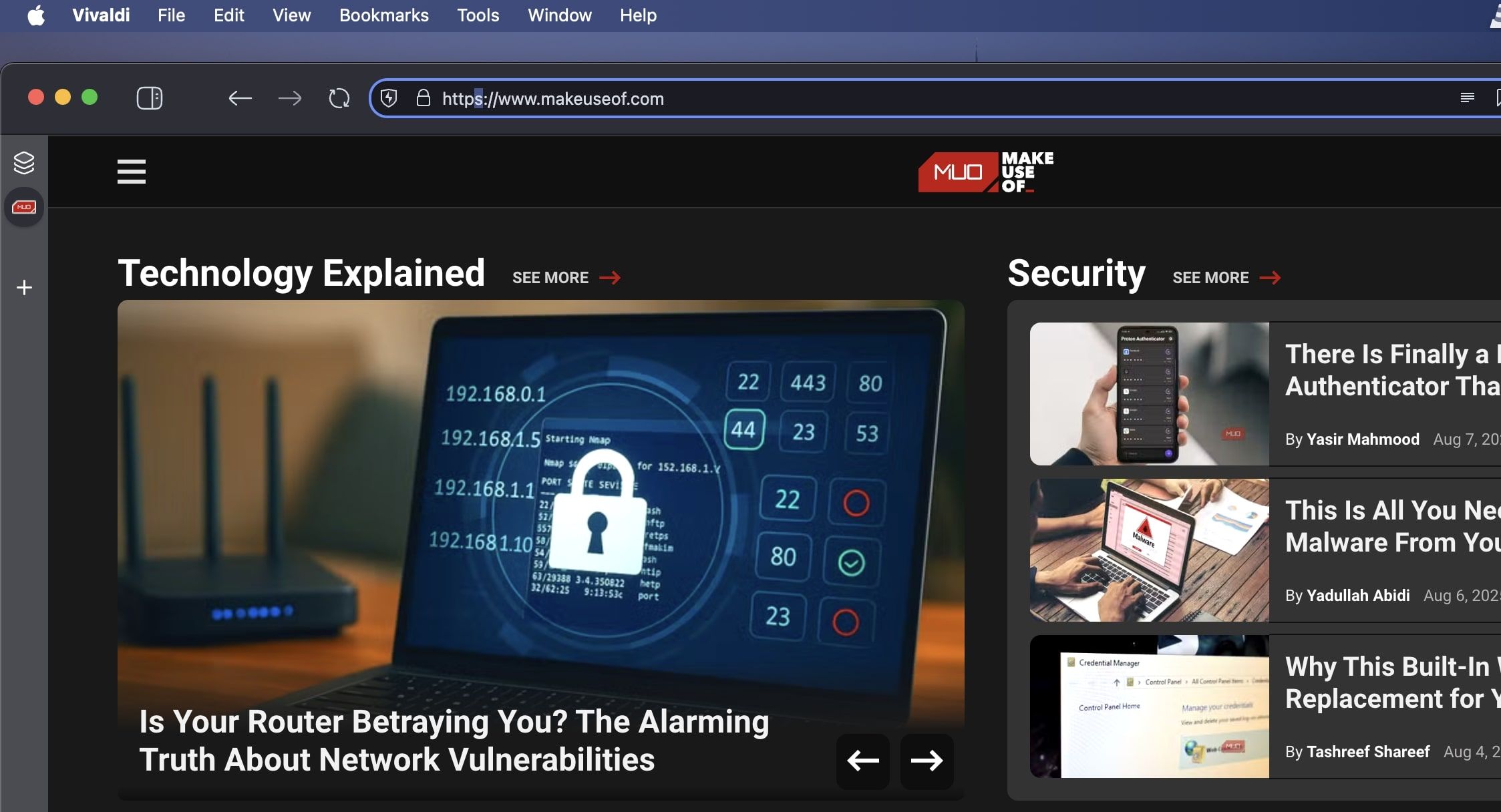The image size is (1501, 812).
Task: Open the 'This Is All You Need' malware article
Action: click(1393, 526)
